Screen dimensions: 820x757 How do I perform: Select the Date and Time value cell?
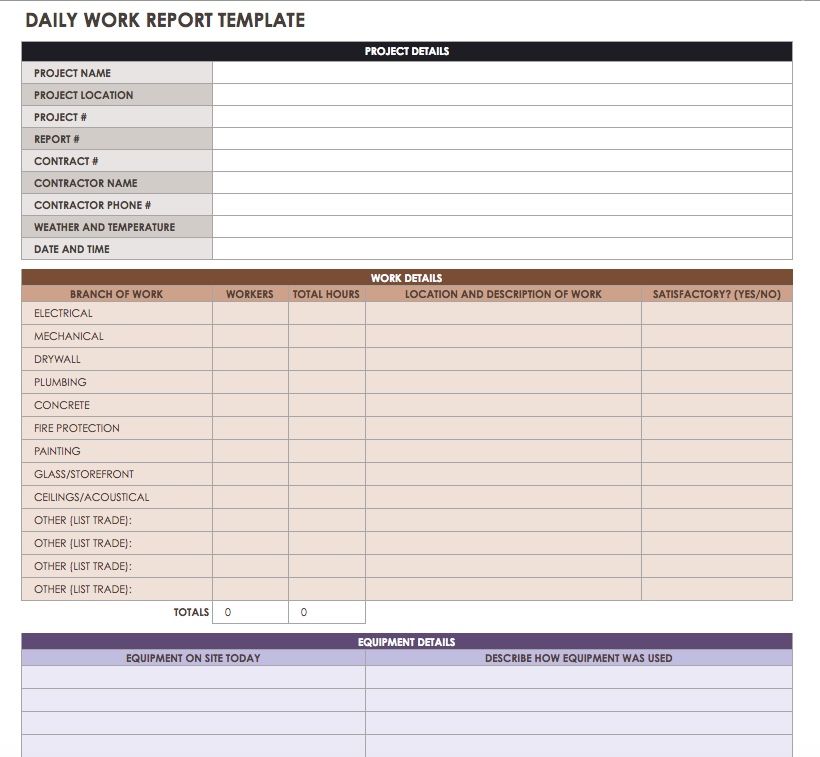(x=502, y=248)
